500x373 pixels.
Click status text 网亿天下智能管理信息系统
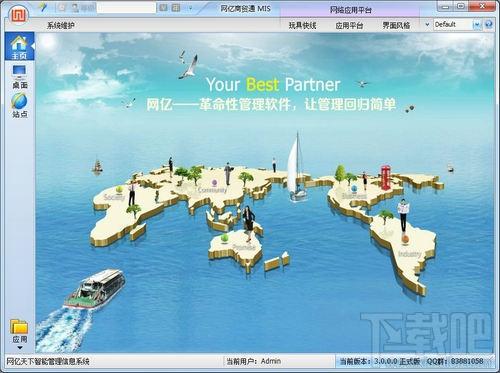point(48,362)
